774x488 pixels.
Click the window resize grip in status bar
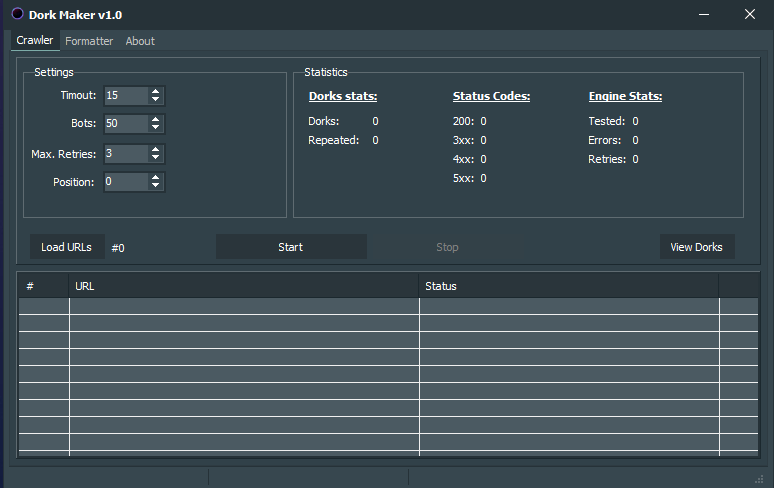coord(759,479)
